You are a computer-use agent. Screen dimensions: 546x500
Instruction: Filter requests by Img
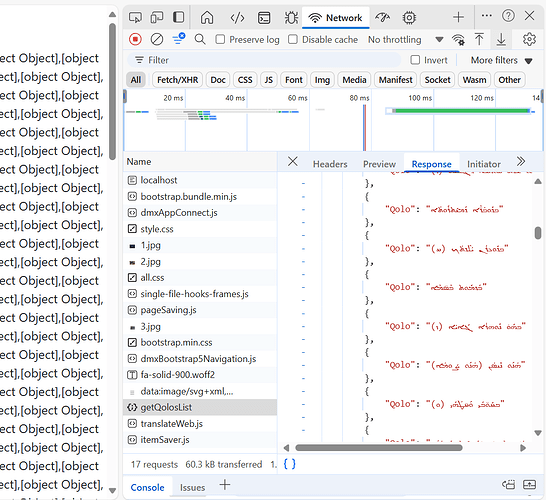click(322, 80)
